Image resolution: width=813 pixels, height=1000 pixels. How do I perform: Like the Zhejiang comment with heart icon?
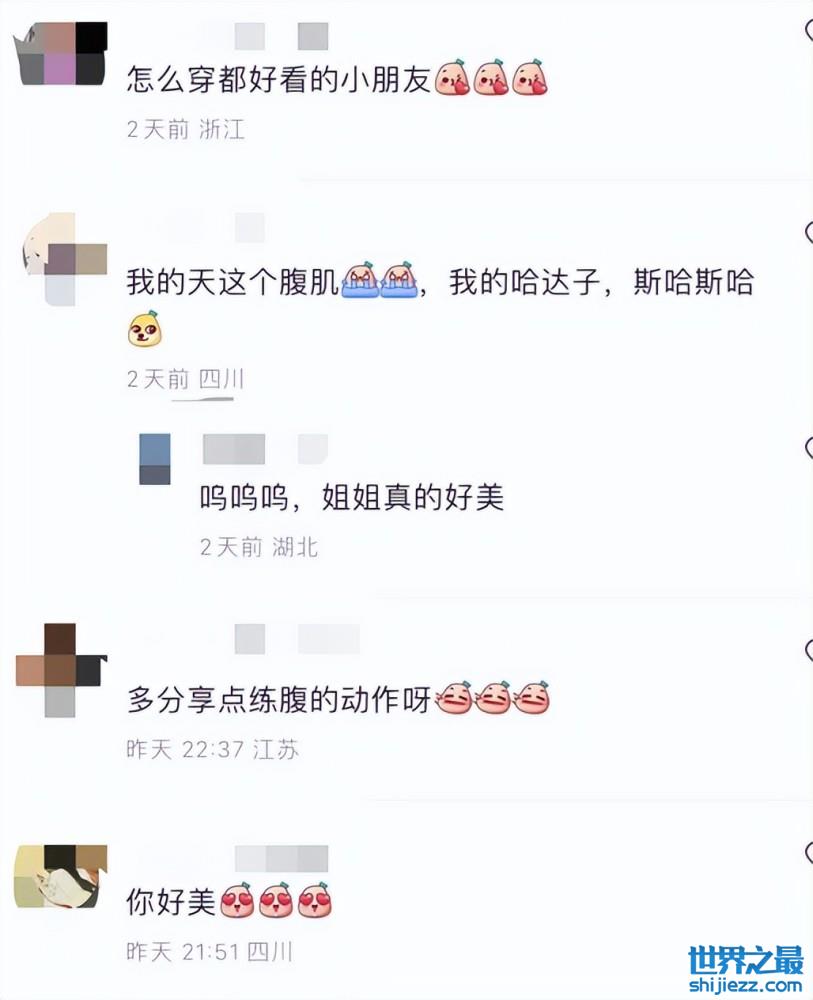point(809,30)
